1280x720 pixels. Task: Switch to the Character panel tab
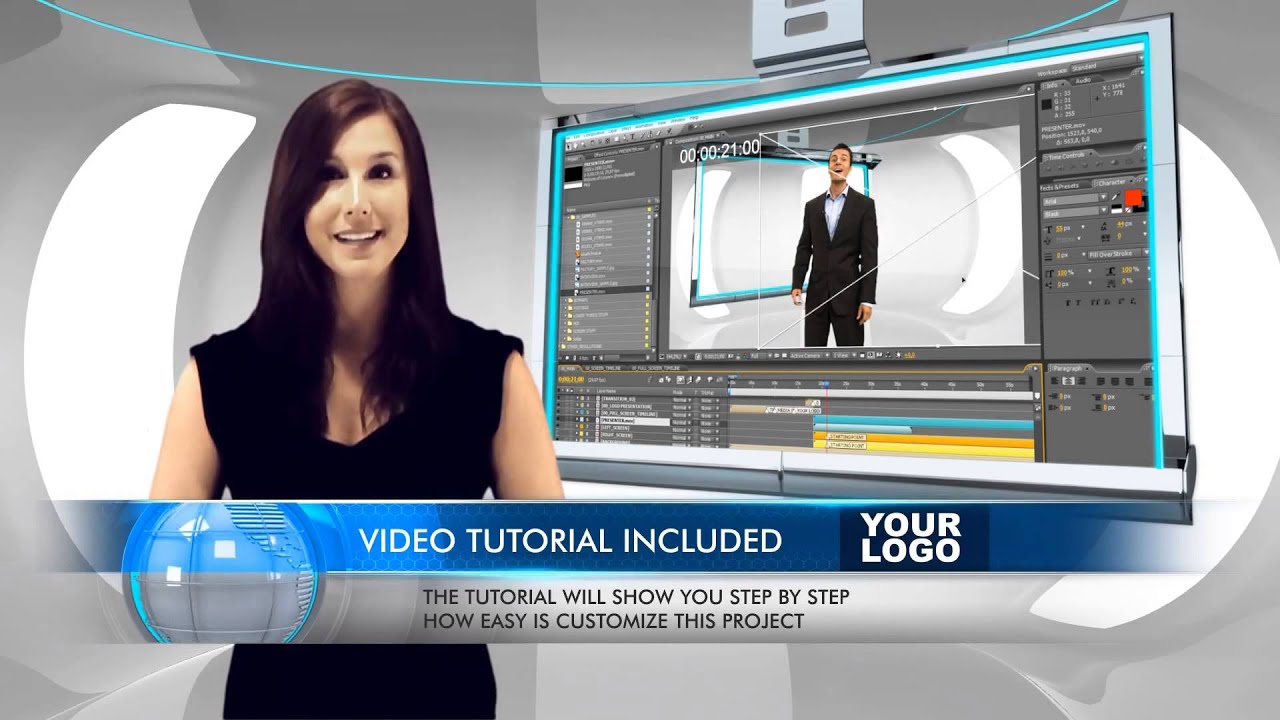1112,182
